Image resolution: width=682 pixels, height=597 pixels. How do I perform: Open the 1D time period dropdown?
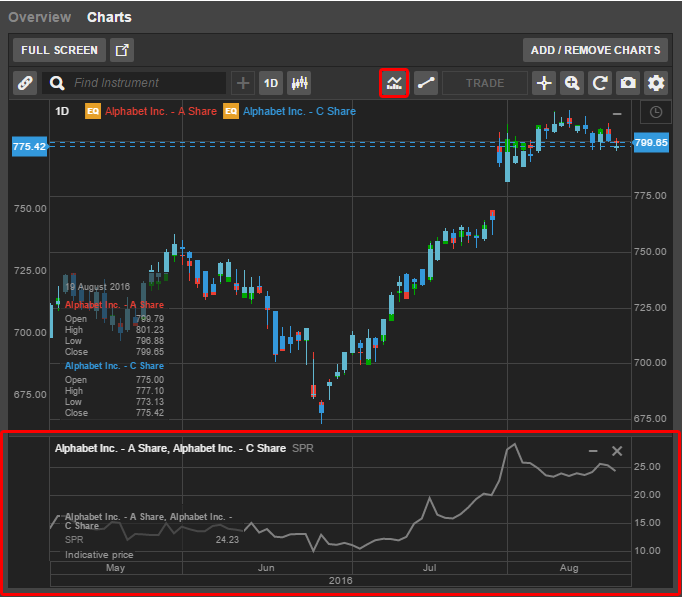(271, 83)
